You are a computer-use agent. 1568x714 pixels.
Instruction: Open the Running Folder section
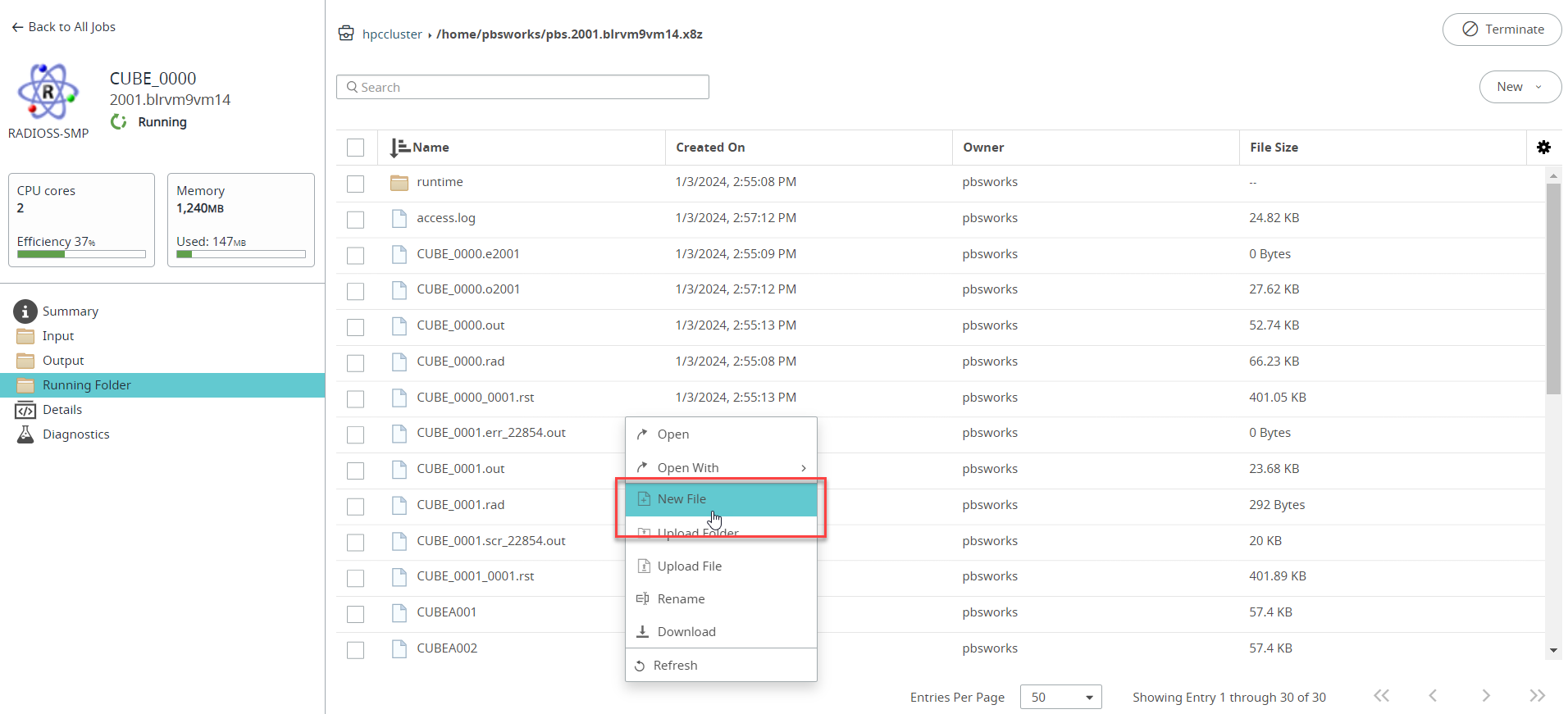[162, 385]
